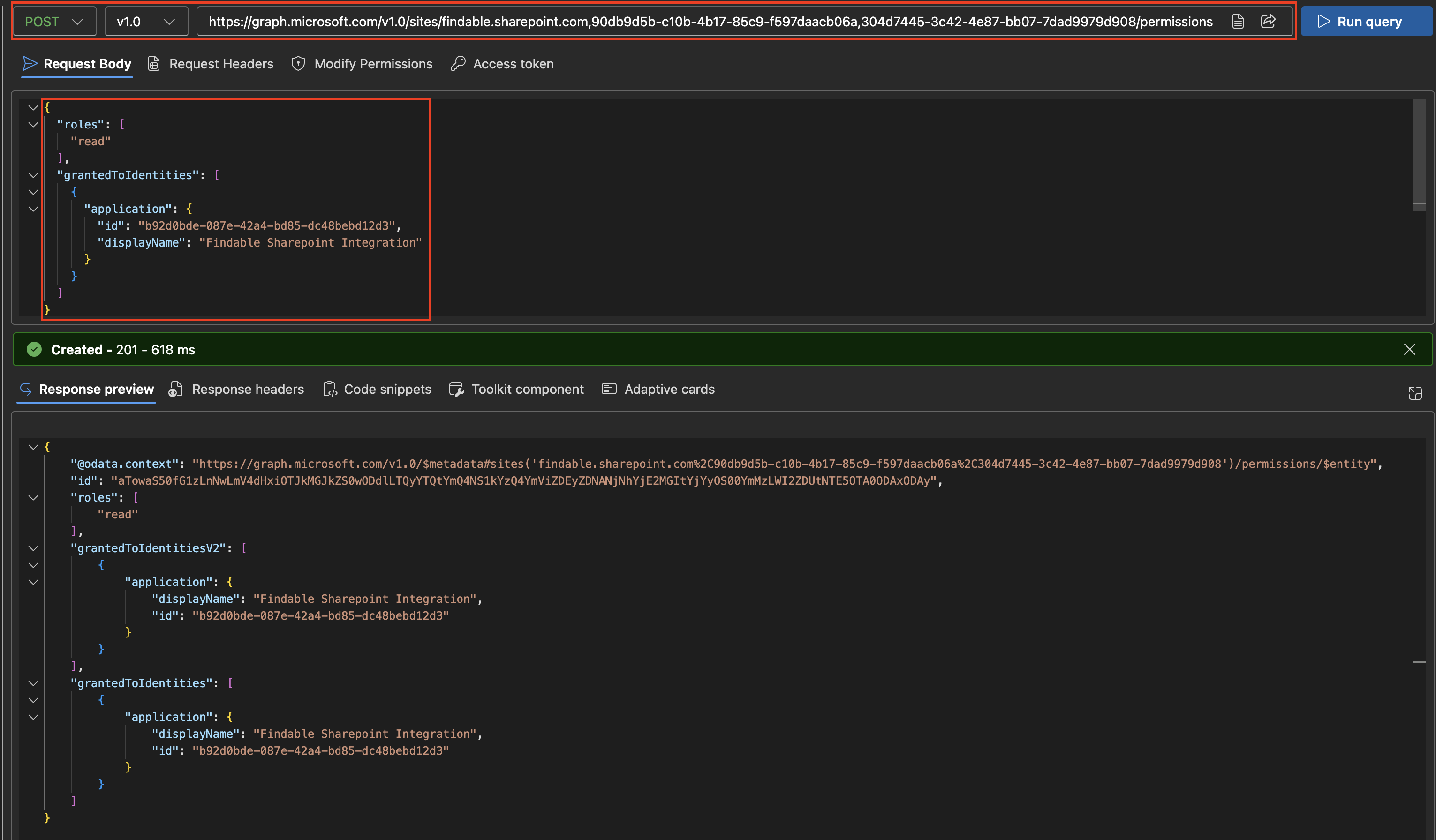The height and width of the screenshot is (840, 1436).
Task: Click the request body editor scrollbar
Action: pyautogui.click(x=1419, y=154)
